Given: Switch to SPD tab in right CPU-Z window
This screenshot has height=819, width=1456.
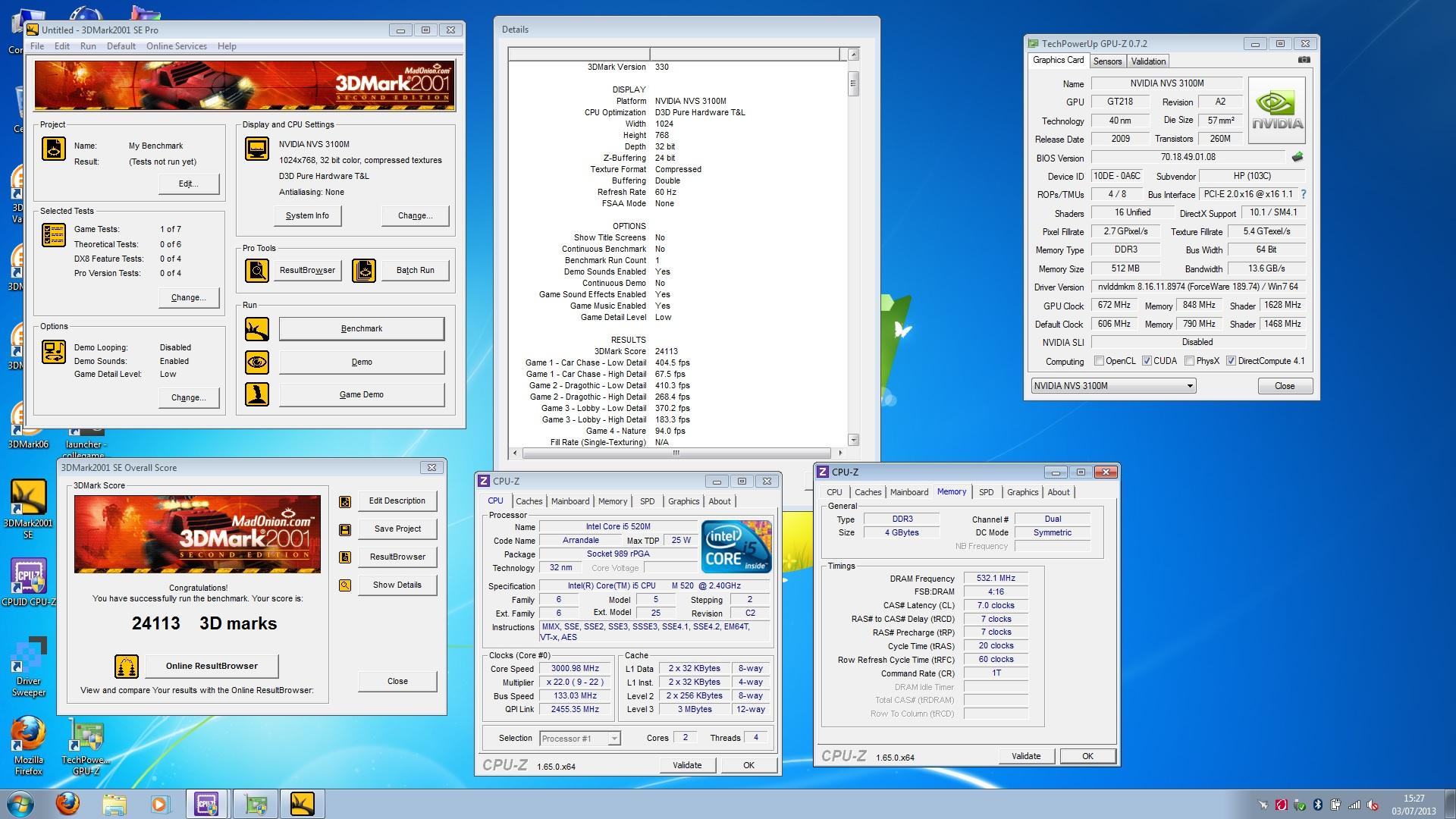Looking at the screenshot, I should coord(986,492).
